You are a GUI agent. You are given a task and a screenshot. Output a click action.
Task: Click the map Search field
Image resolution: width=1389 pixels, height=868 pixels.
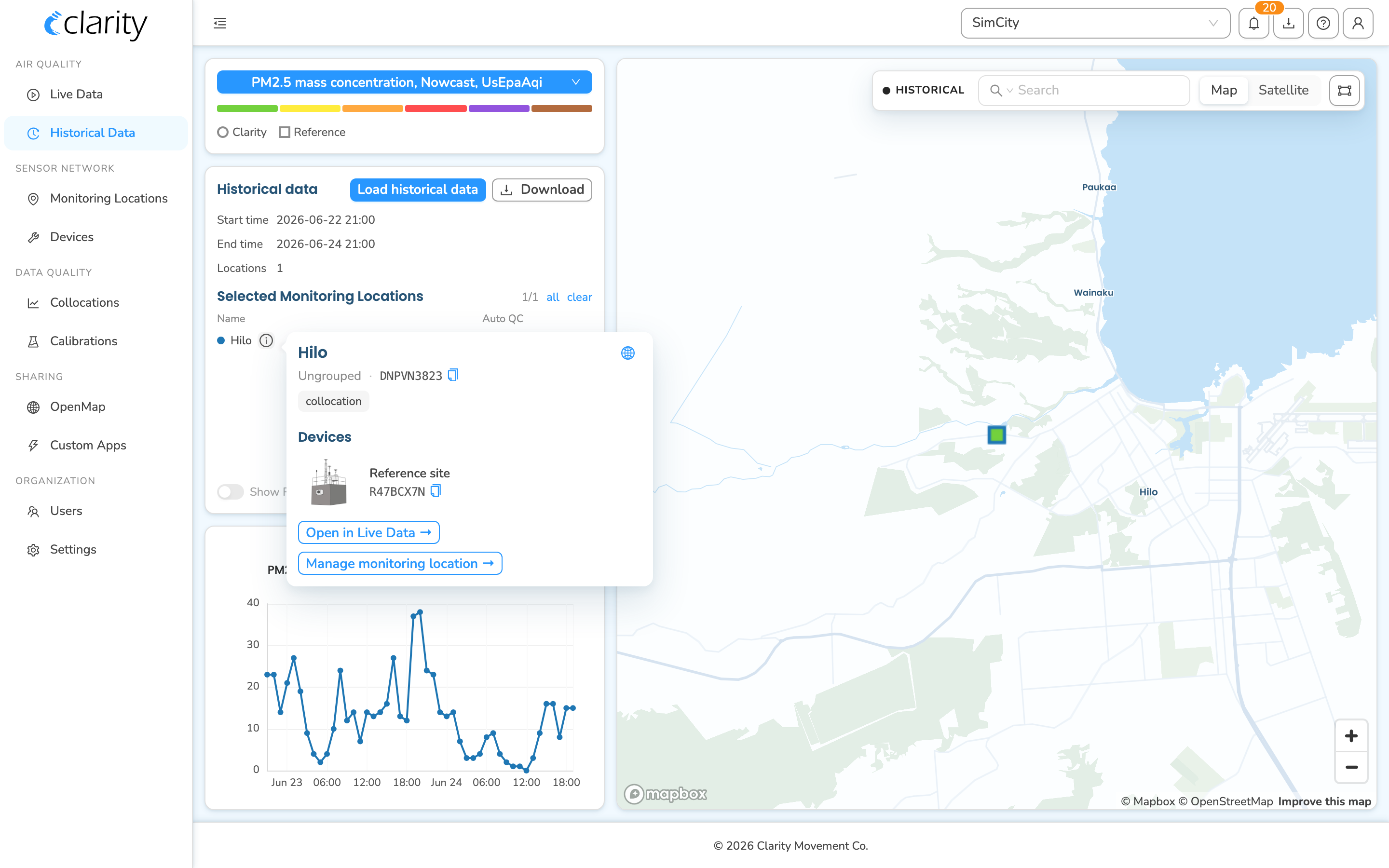pyautogui.click(x=1084, y=90)
